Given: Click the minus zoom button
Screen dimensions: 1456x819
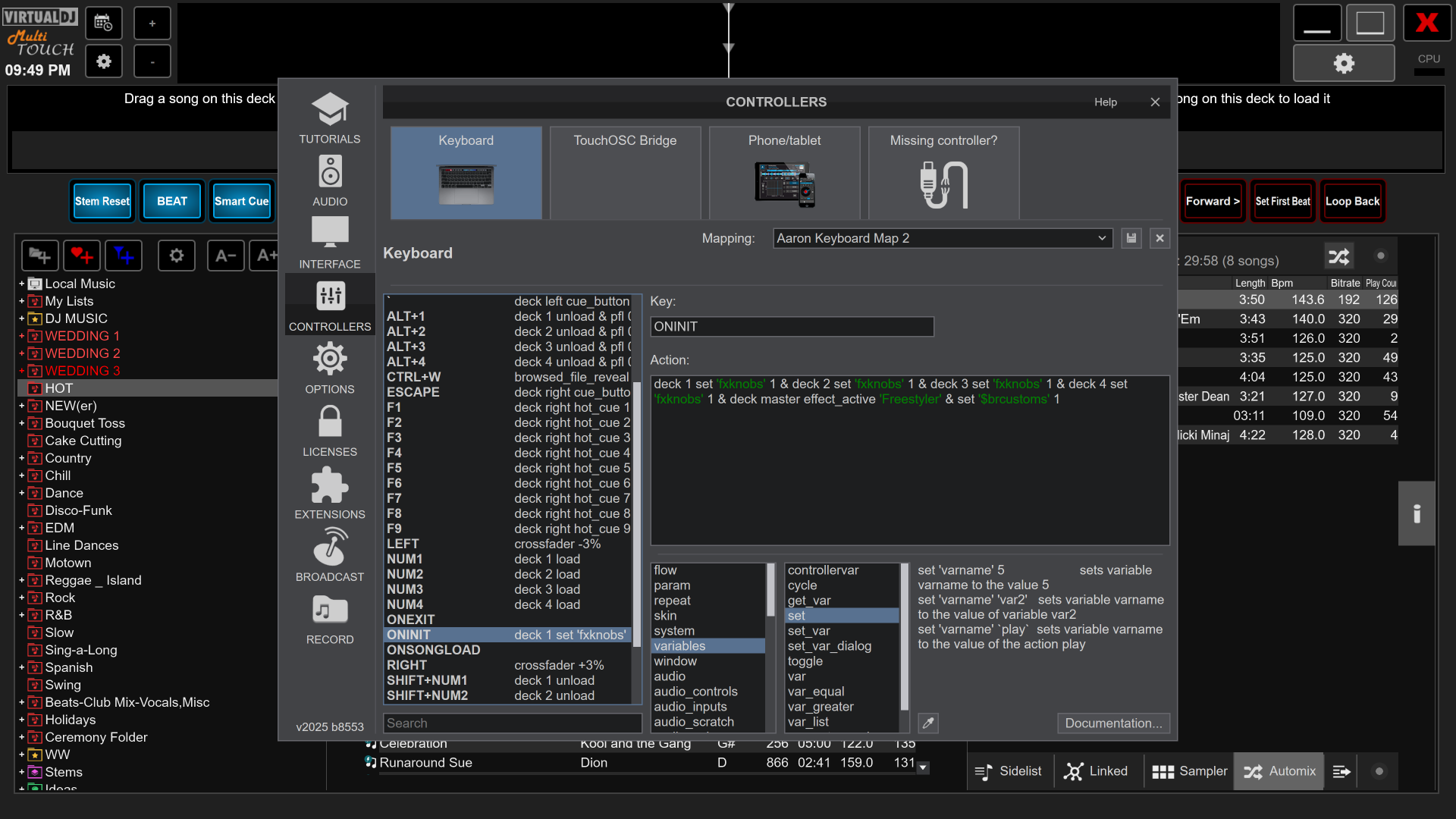Looking at the screenshot, I should pos(152,61).
